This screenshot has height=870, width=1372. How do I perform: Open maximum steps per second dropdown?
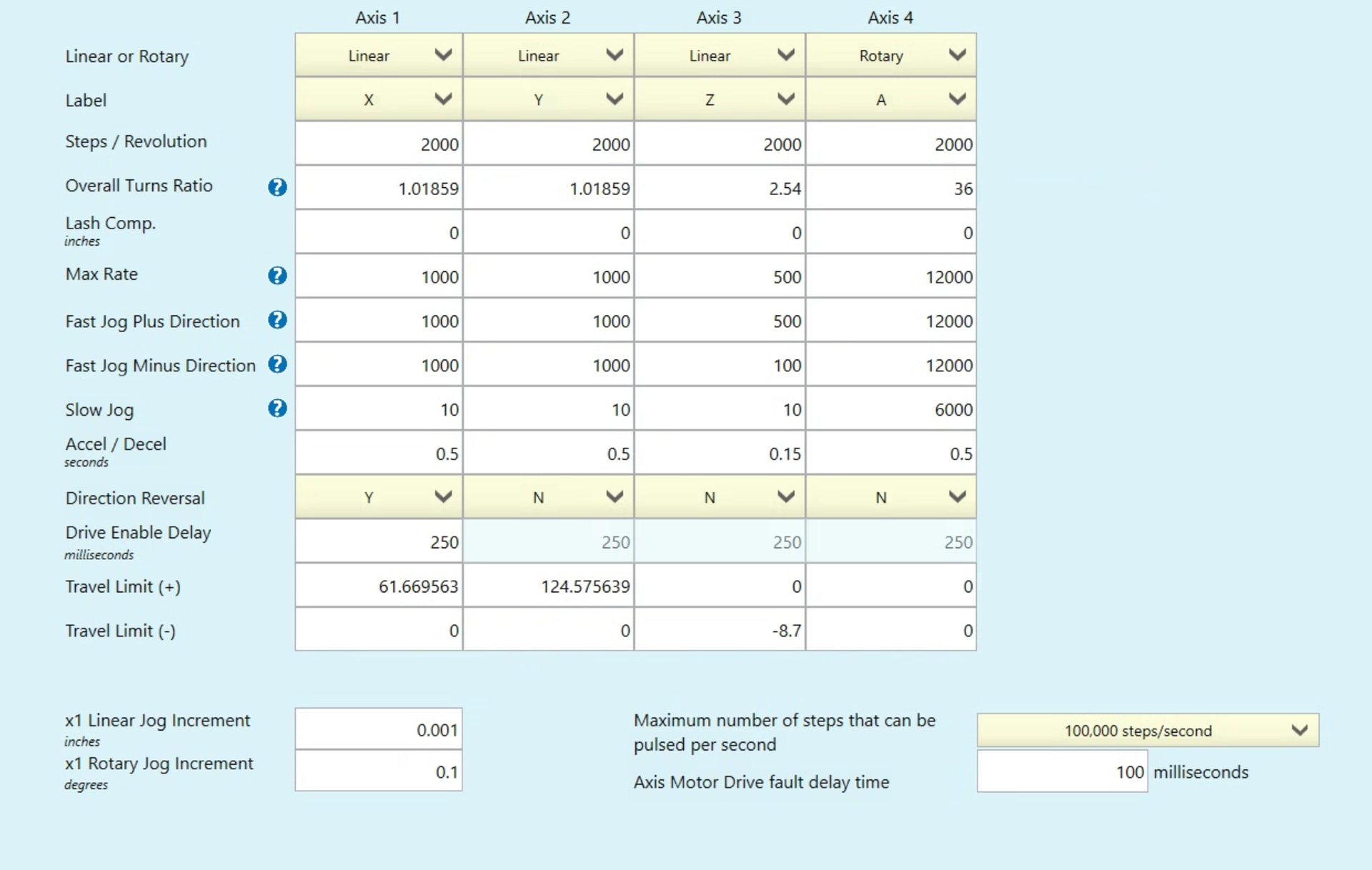tap(1147, 731)
